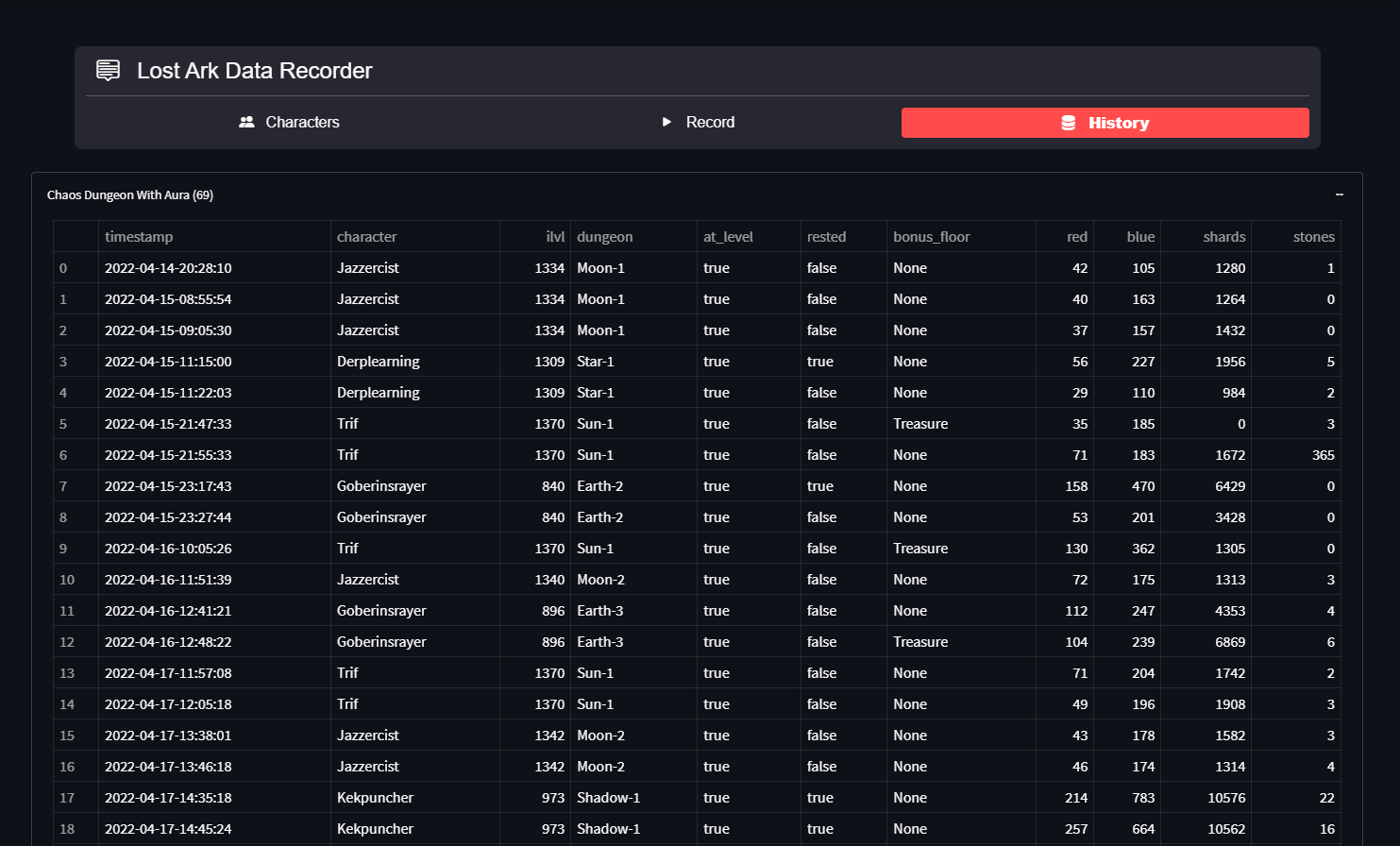The height and width of the screenshot is (846, 1400).
Task: Switch to the Record tab
Action: [x=698, y=122]
